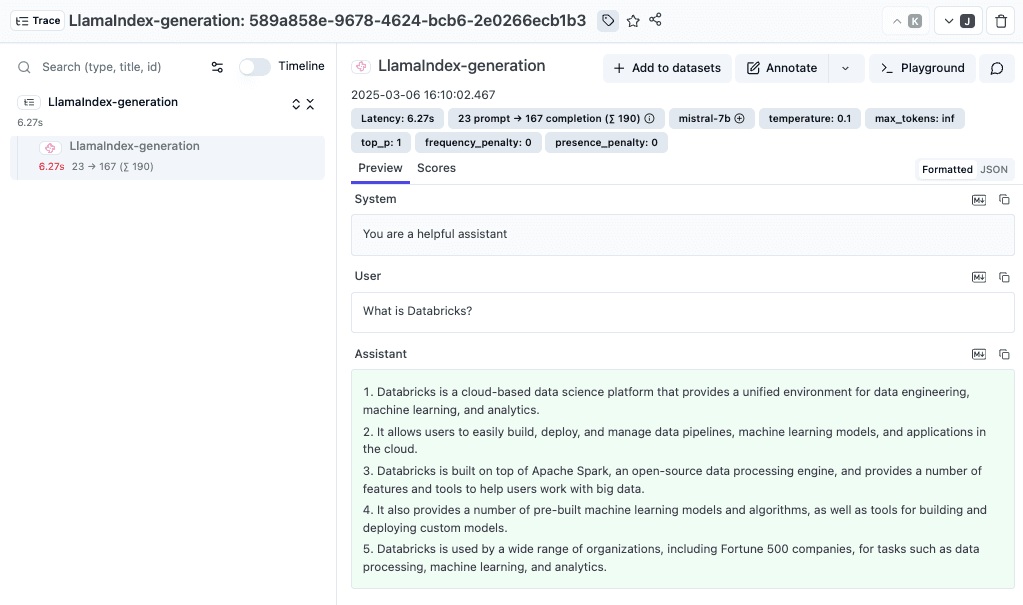Copy the Assistant response using its copy icon
Screen dimensions: 1023x605
1005,354
